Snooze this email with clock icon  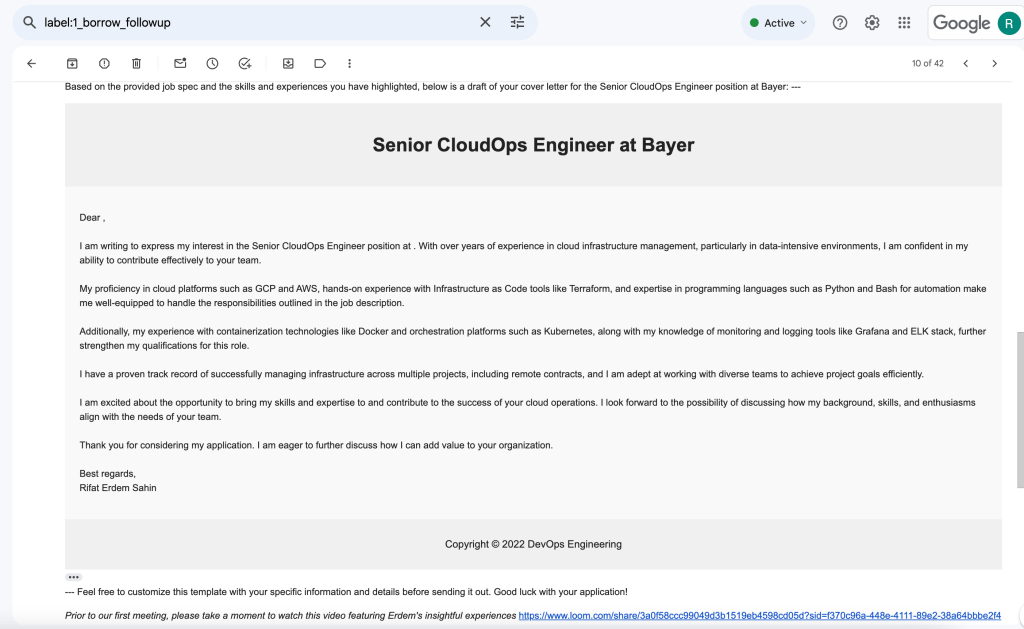212,63
